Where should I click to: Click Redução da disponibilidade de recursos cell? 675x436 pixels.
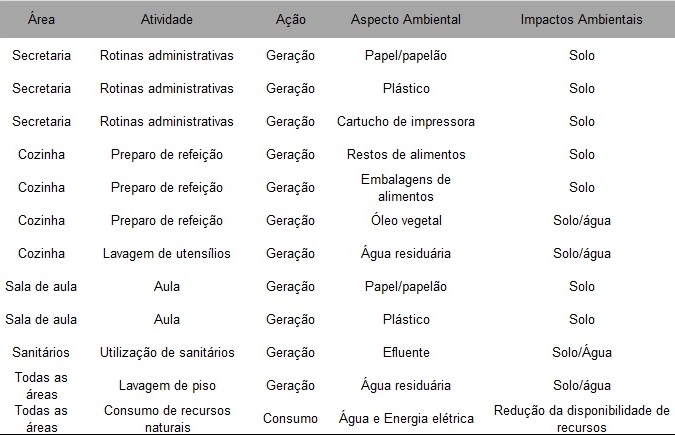pos(582,419)
